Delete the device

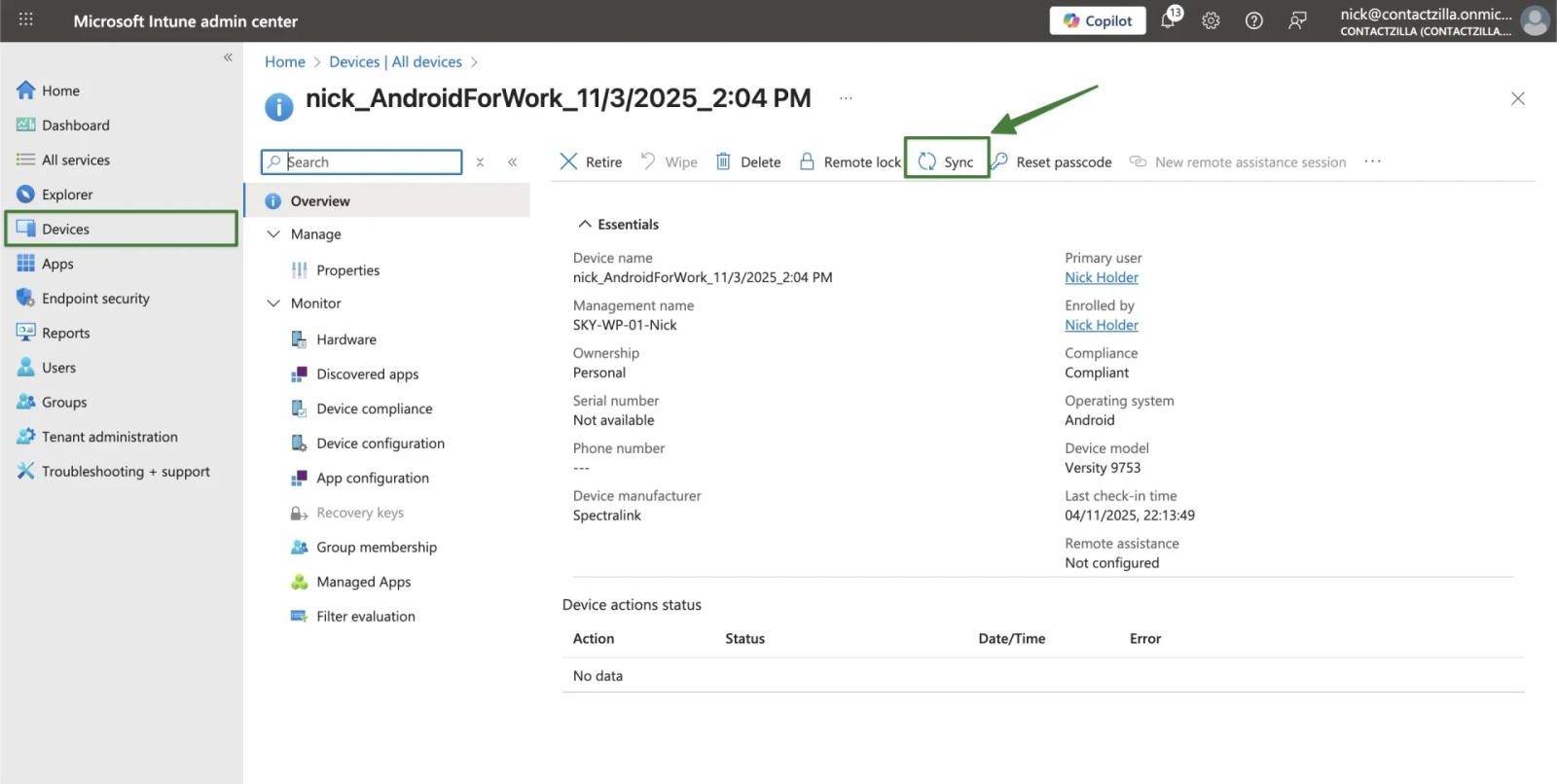(748, 161)
